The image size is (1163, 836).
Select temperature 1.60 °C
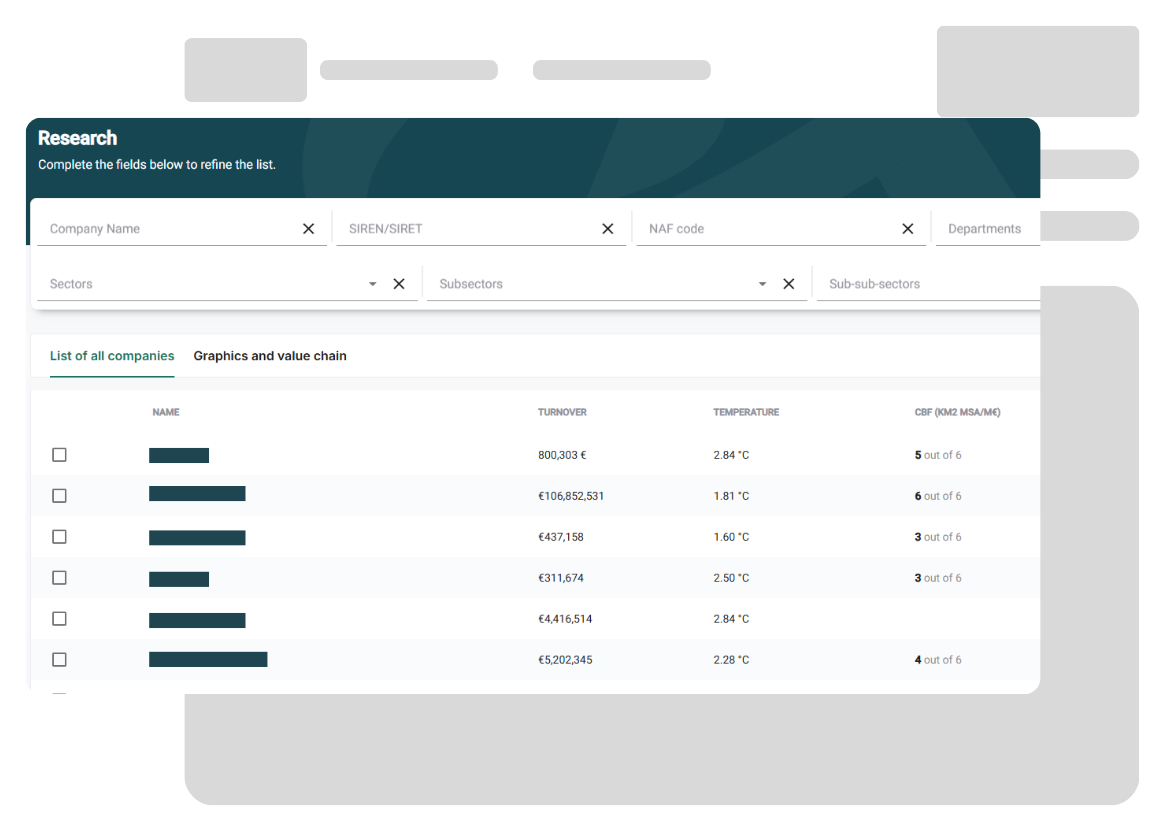731,536
